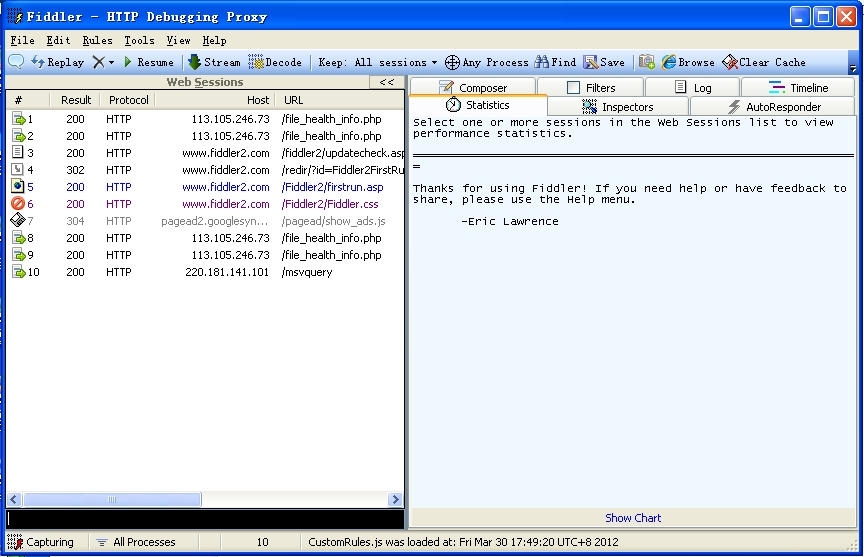Toggle Stream mode in toolbar
Viewport: 864px width, 557px height.
click(214, 62)
